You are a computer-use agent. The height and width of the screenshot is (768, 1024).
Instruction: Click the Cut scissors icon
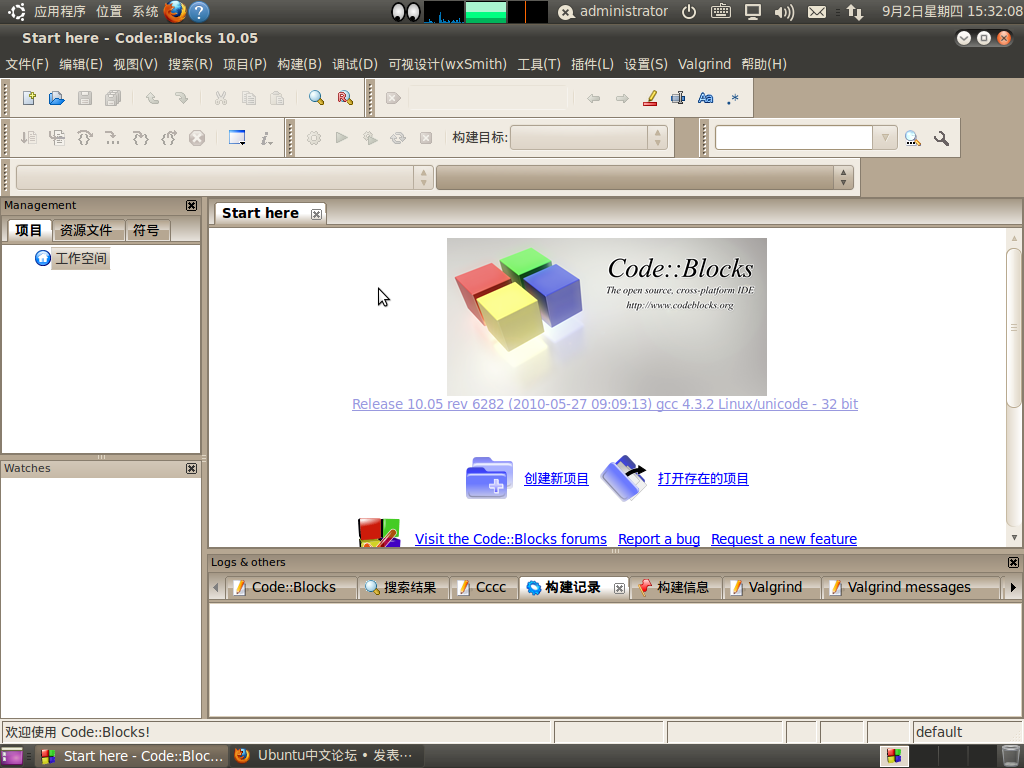[221, 98]
